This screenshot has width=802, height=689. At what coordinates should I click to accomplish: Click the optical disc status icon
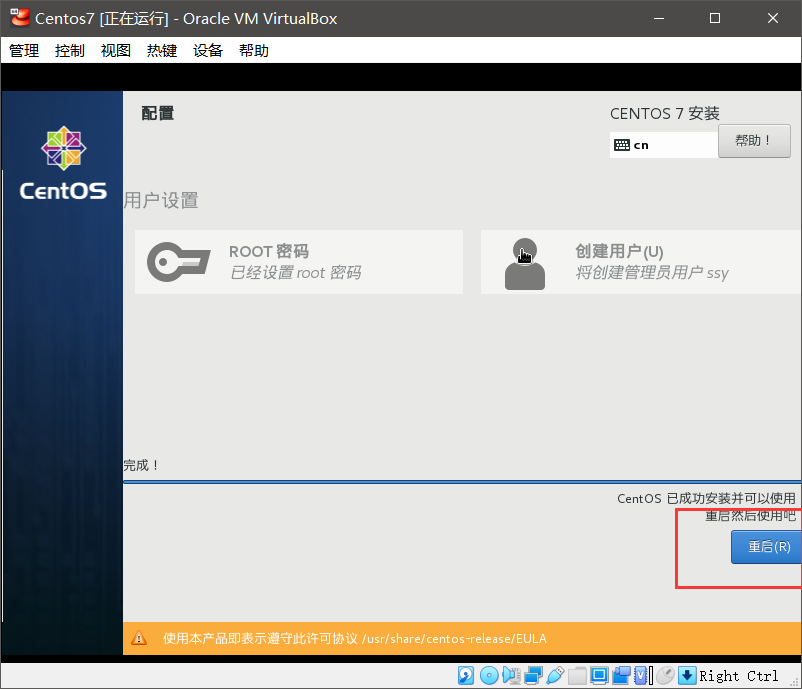489,675
